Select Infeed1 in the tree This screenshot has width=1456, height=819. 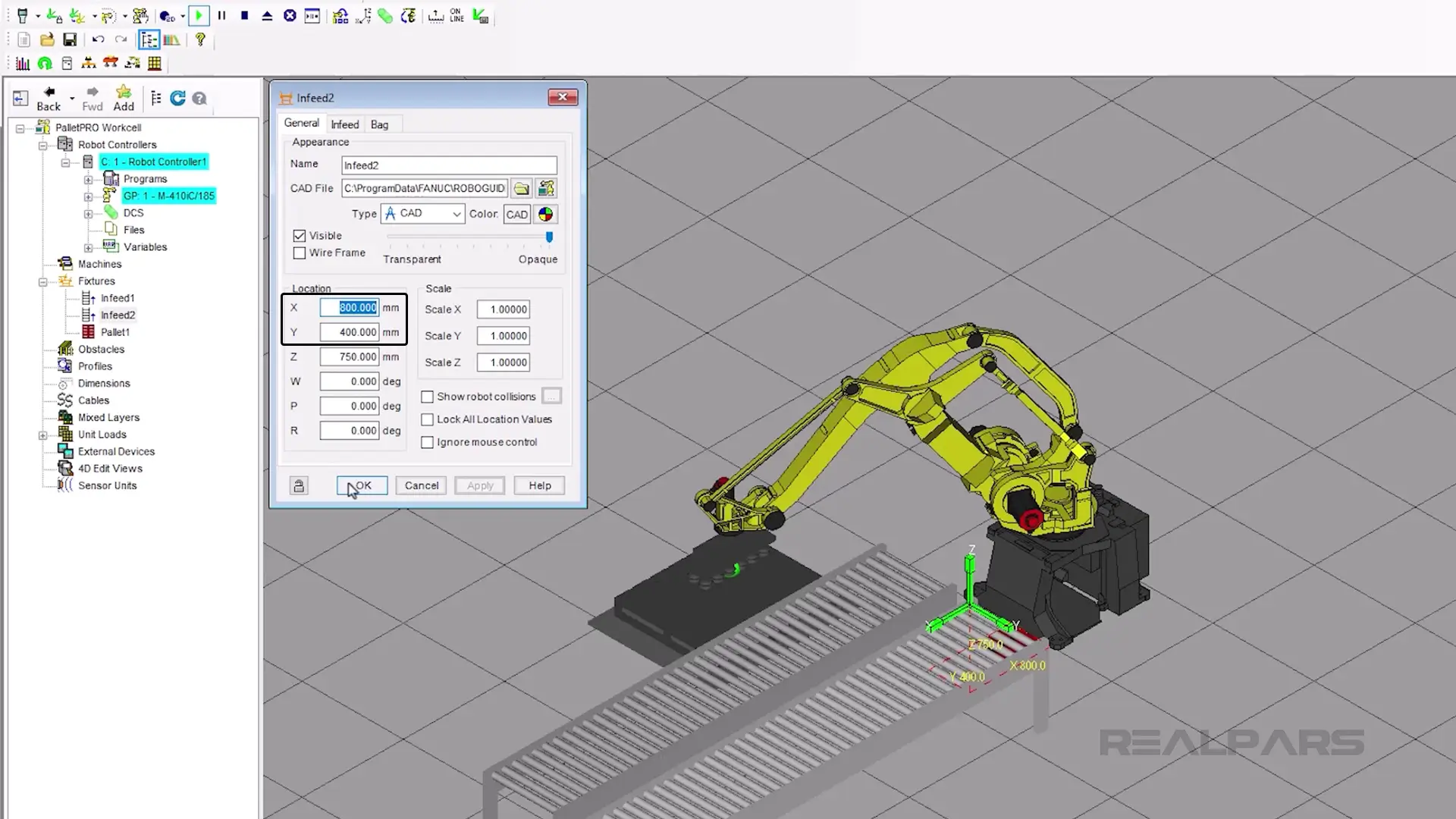[x=118, y=298]
